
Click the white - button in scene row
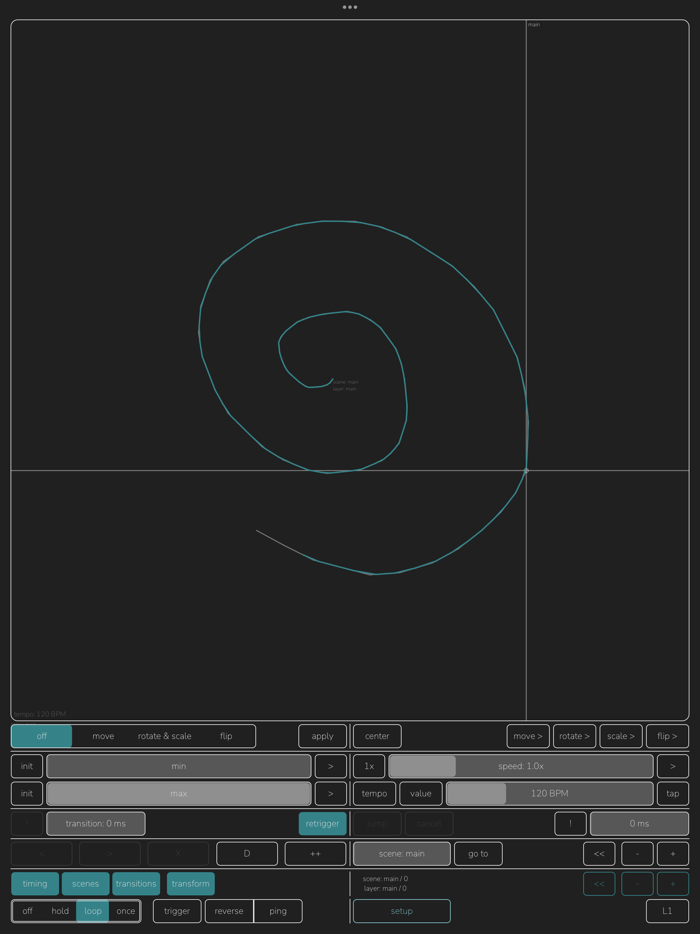tap(637, 854)
